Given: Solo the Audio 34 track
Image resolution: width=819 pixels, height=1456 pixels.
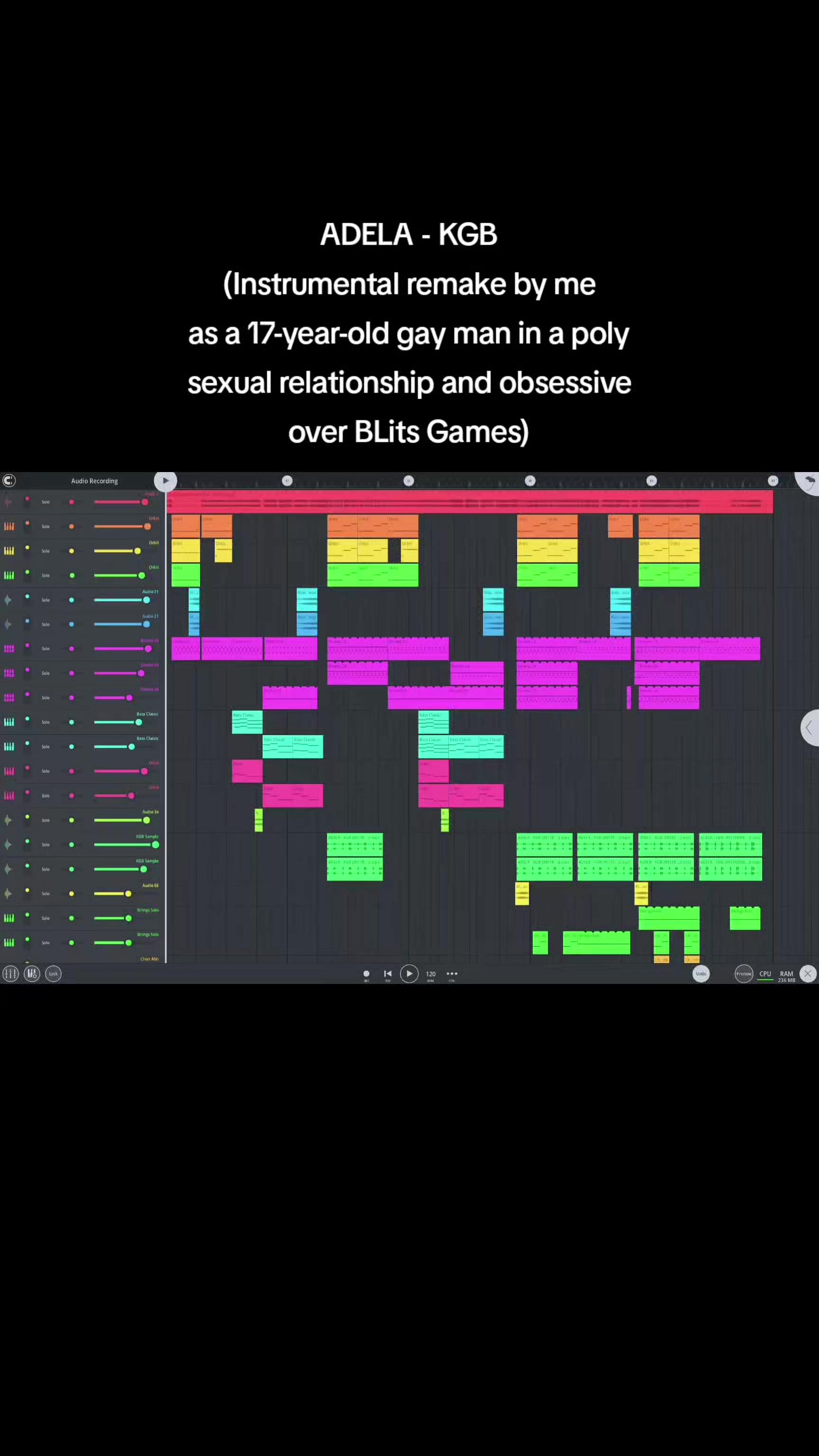Looking at the screenshot, I should tap(45, 820).
